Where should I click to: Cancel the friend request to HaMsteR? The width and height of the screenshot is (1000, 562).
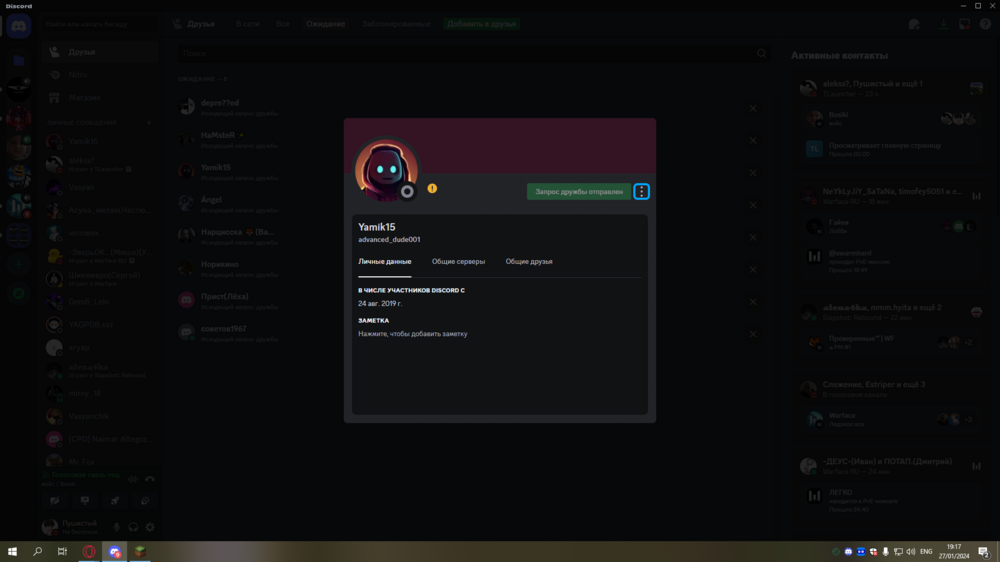tap(753, 140)
